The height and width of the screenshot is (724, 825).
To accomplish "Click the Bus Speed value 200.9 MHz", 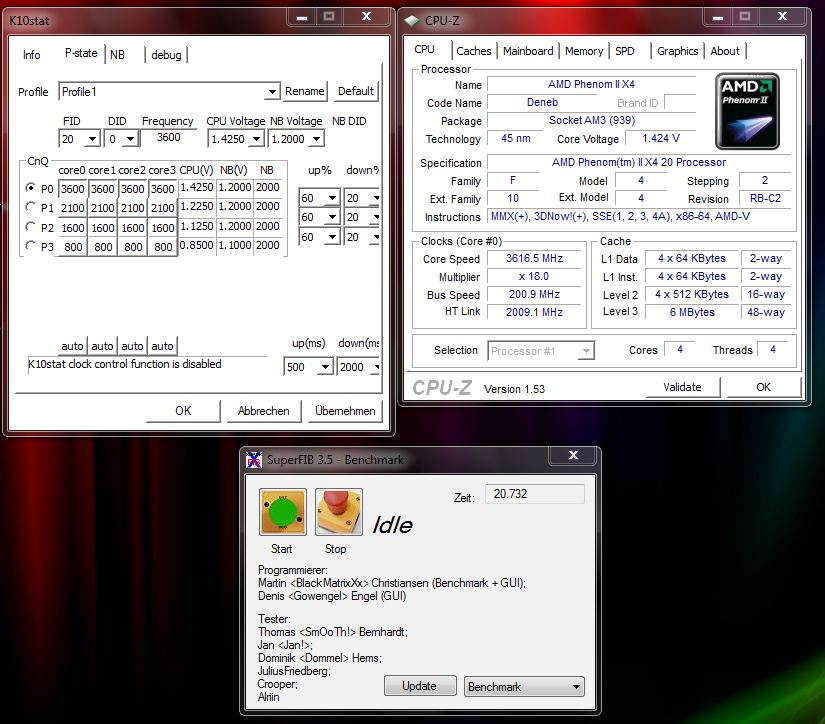I will tap(534, 294).
